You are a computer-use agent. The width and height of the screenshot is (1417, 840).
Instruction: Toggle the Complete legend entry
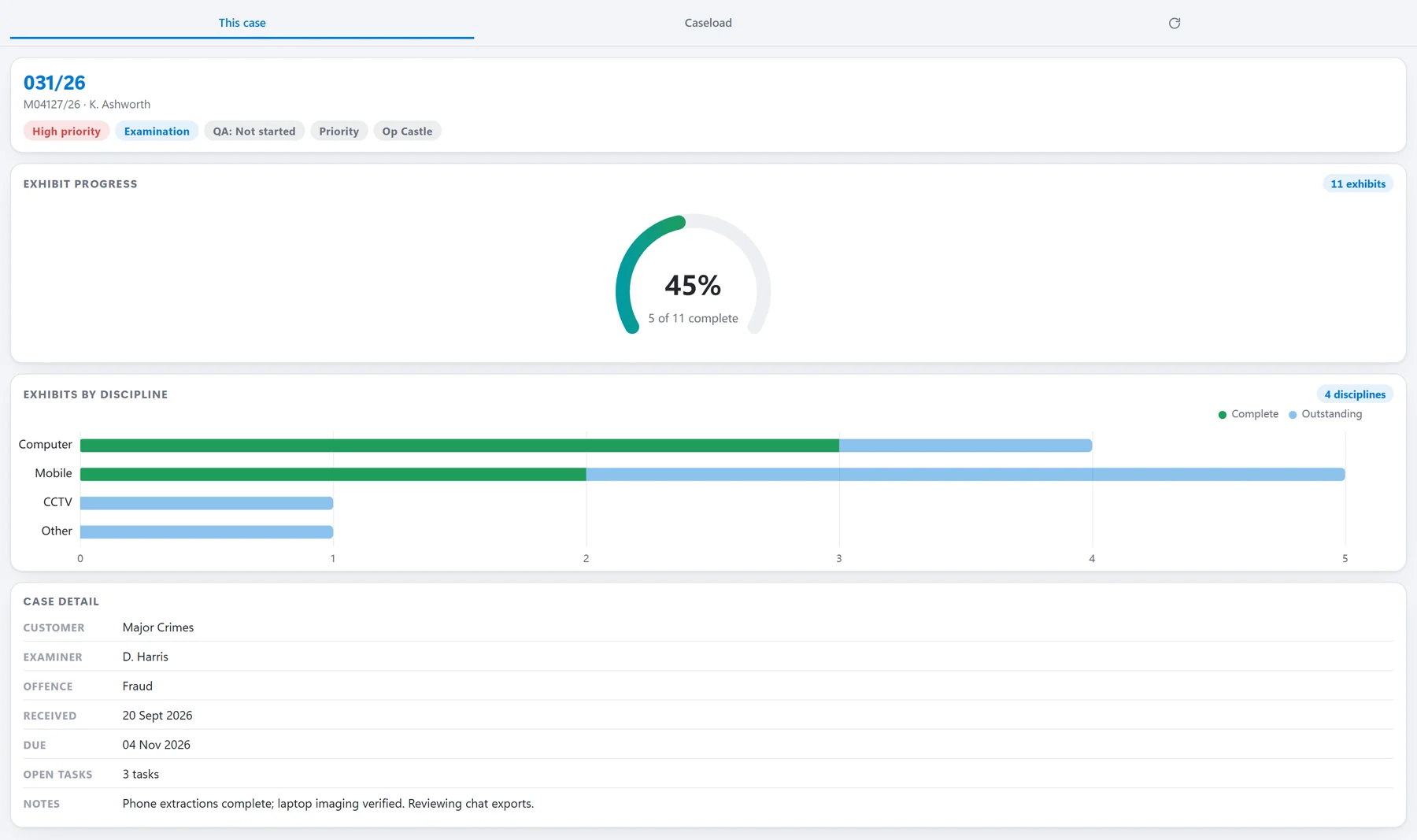tap(1248, 414)
